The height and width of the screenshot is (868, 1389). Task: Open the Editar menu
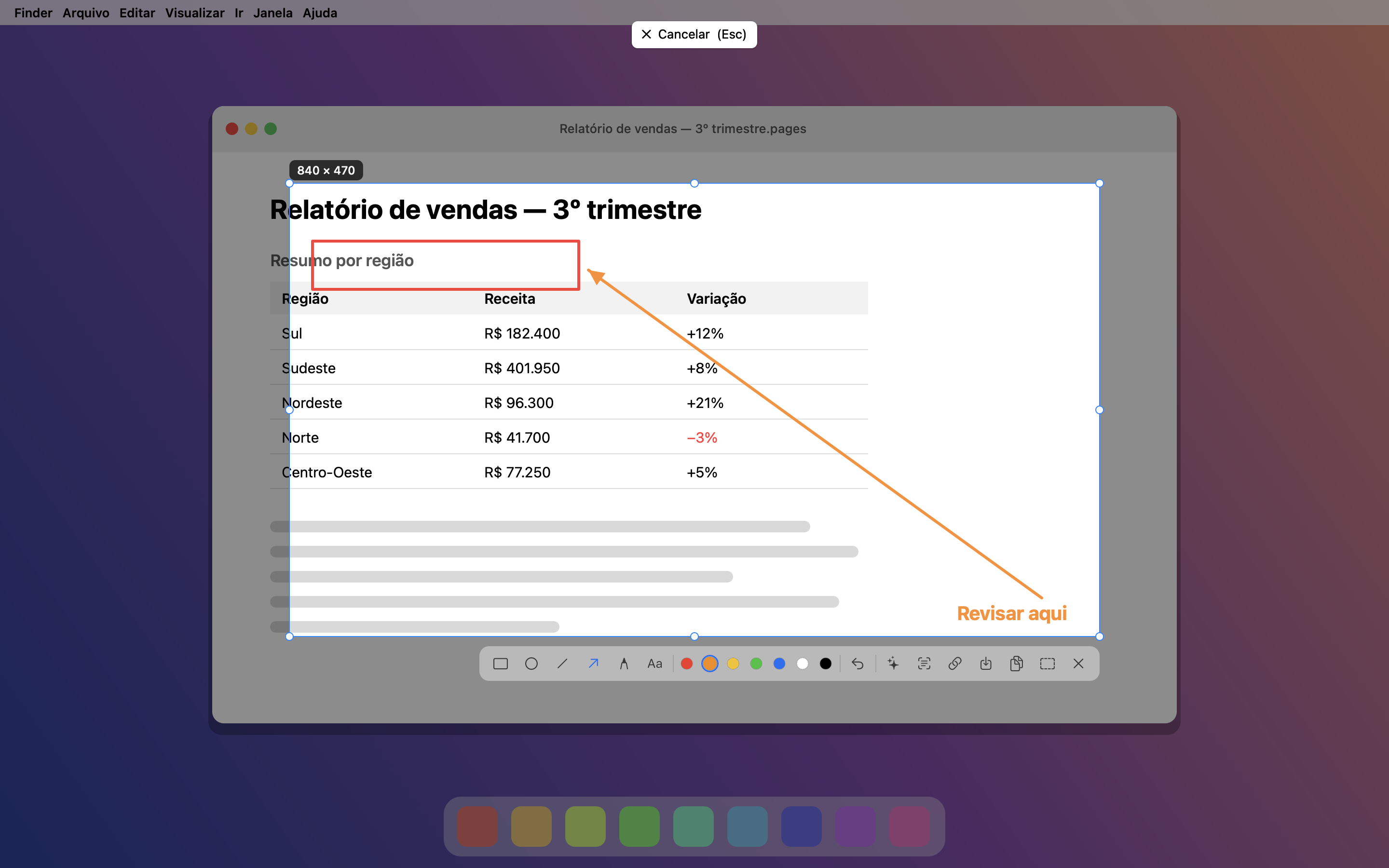tap(137, 13)
